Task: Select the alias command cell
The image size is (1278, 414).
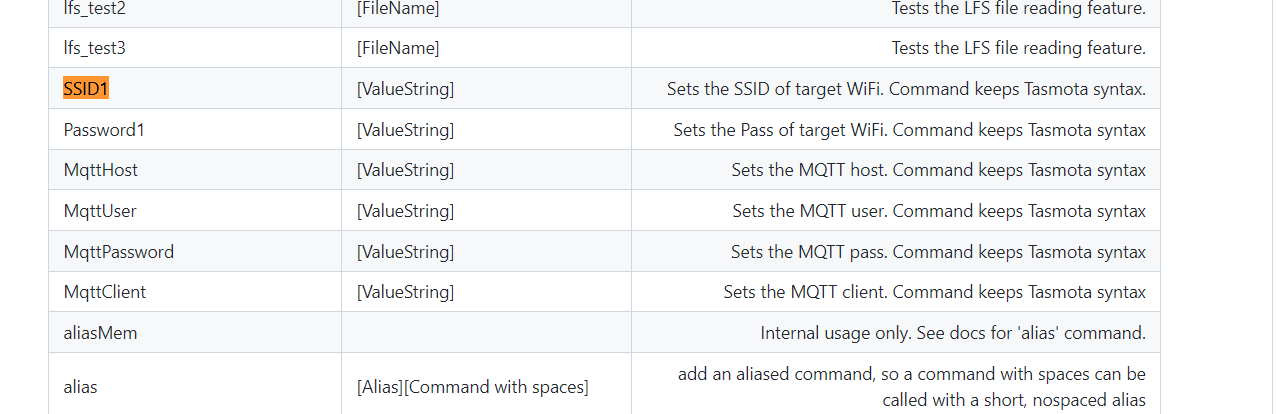Action: 195,386
